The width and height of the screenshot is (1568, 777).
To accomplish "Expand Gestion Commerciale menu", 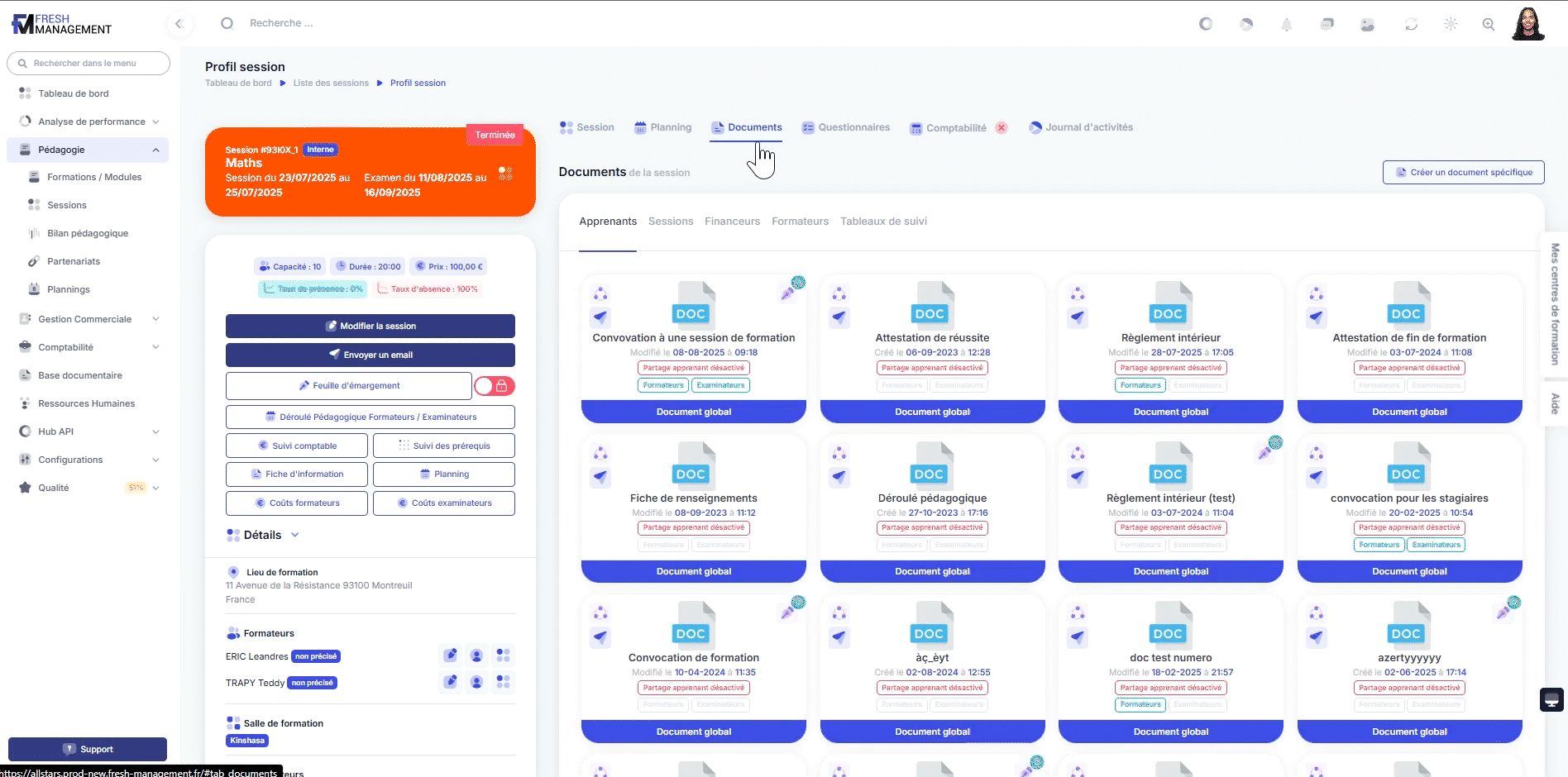I will click(155, 319).
